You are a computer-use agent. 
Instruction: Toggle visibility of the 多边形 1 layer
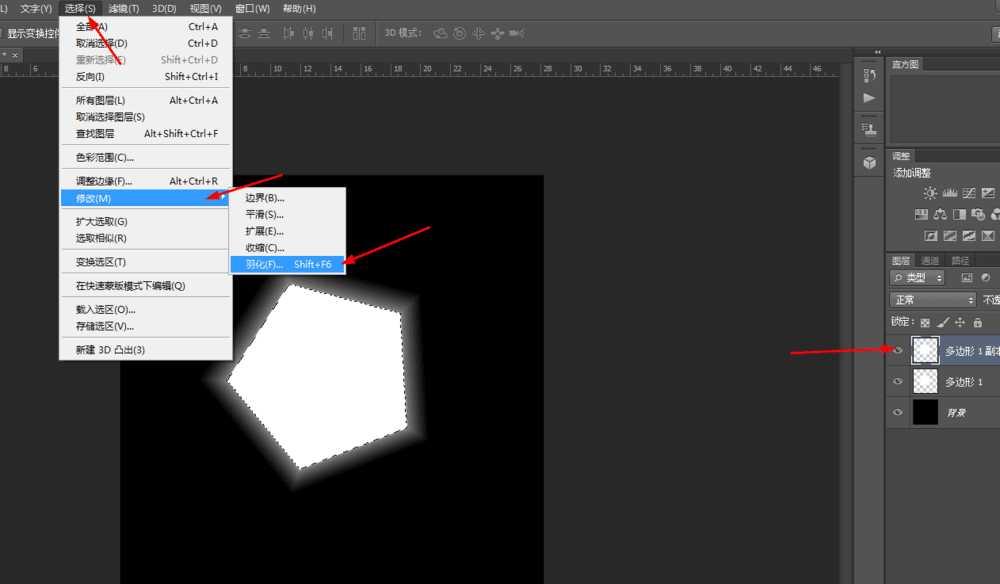[x=897, y=382]
